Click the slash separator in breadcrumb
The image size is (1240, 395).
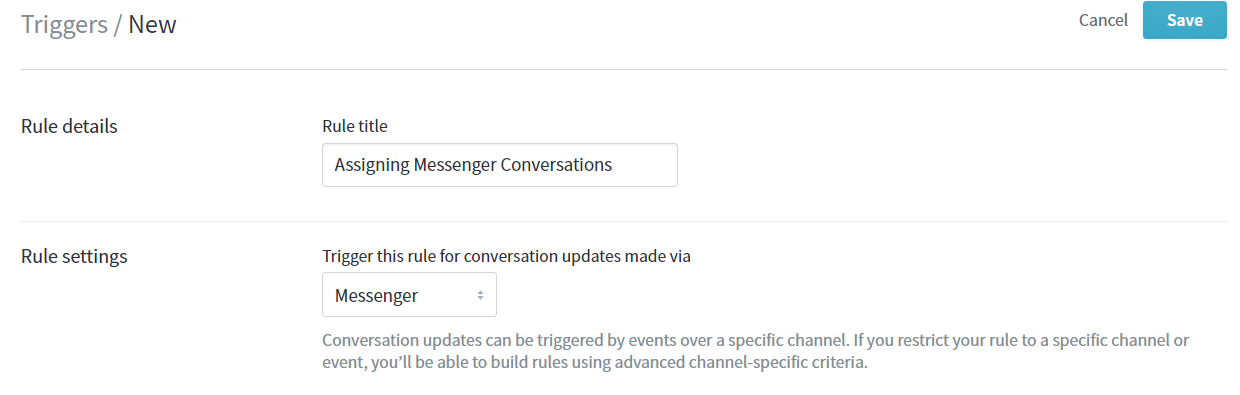click(117, 25)
